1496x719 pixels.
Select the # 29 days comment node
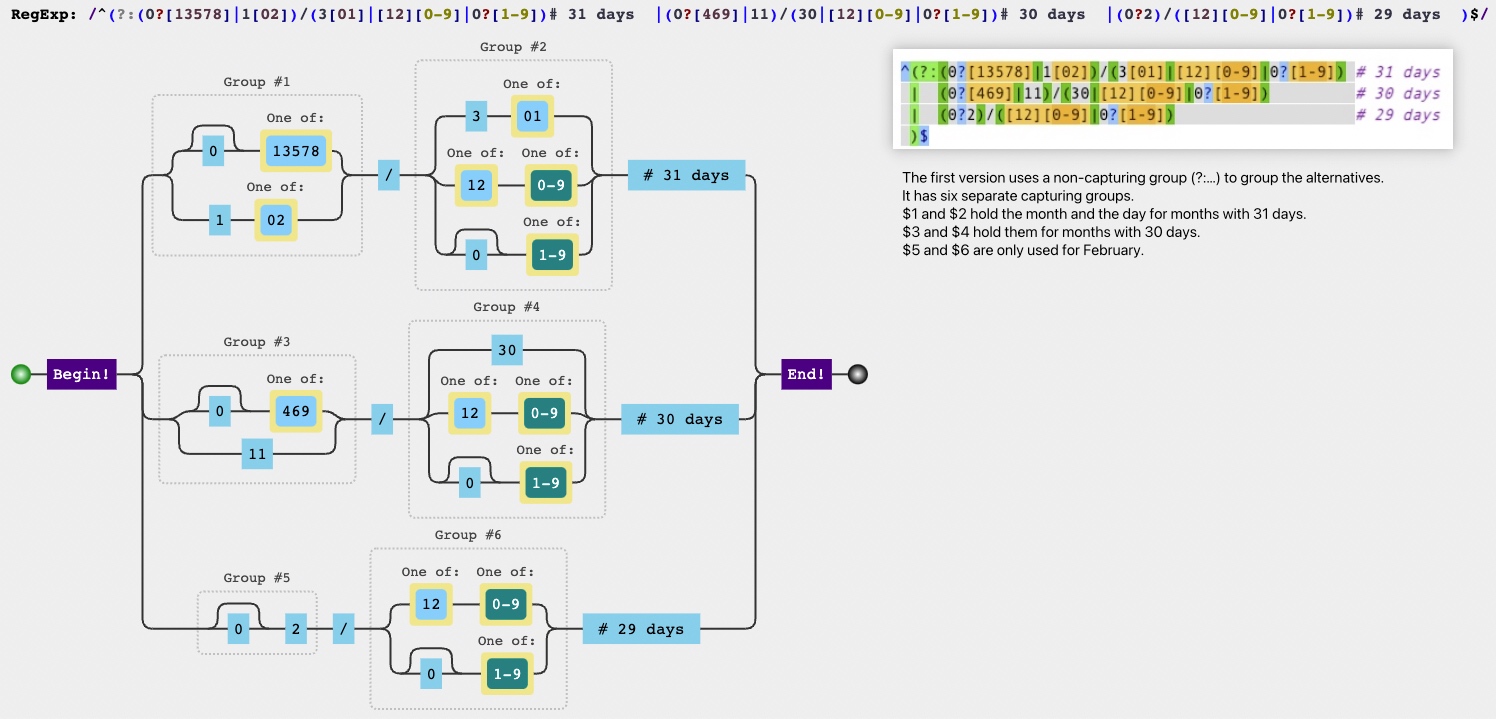641,630
